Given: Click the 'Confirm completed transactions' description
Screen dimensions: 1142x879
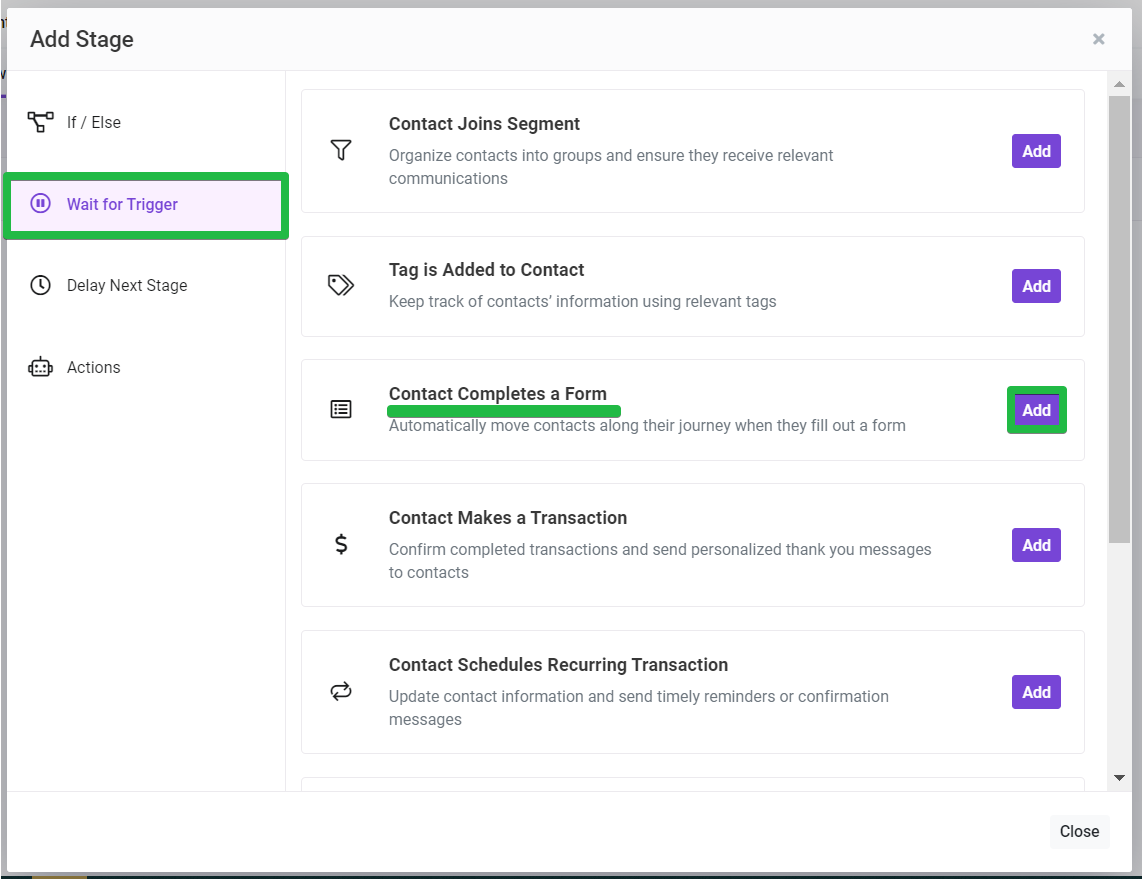Looking at the screenshot, I should tap(660, 561).
